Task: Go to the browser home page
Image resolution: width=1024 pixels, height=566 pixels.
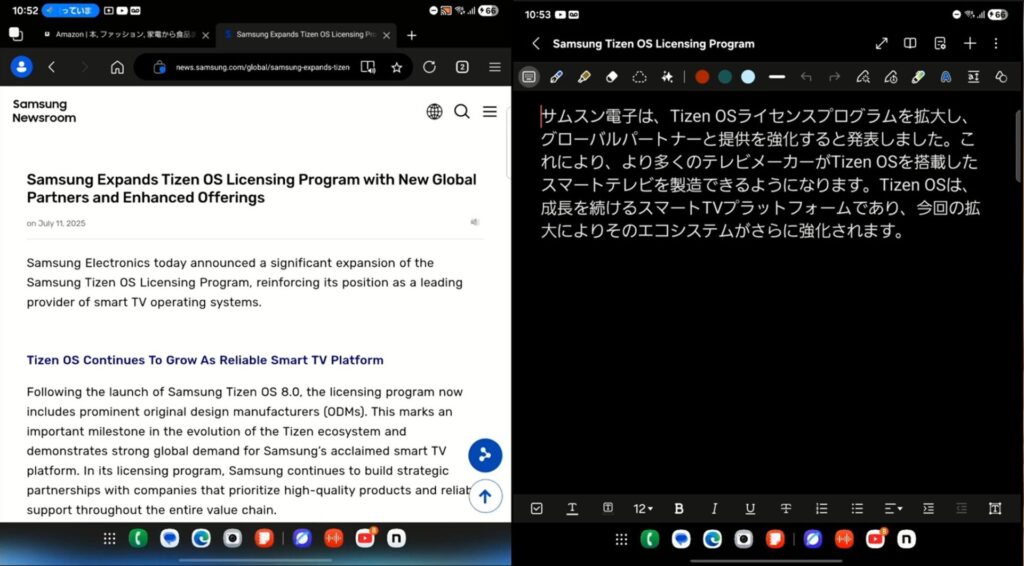Action: pos(117,67)
